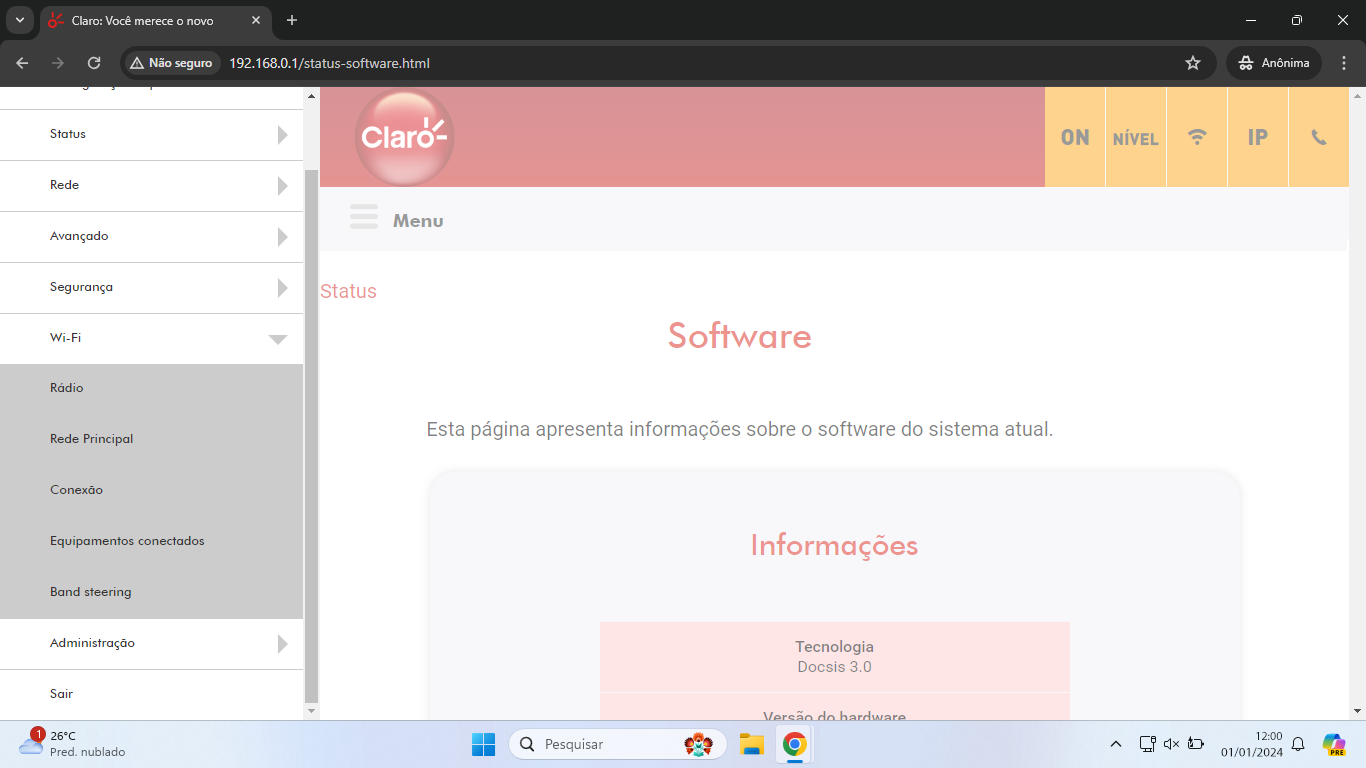Click the phone icon in header
This screenshot has width=1366, height=768.
pyautogui.click(x=1319, y=137)
